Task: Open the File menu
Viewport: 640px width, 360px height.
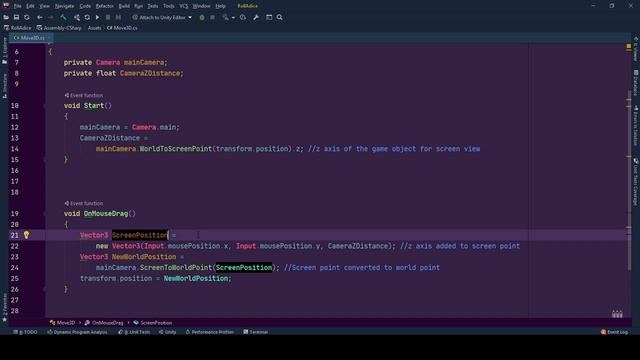Action: pos(18,6)
